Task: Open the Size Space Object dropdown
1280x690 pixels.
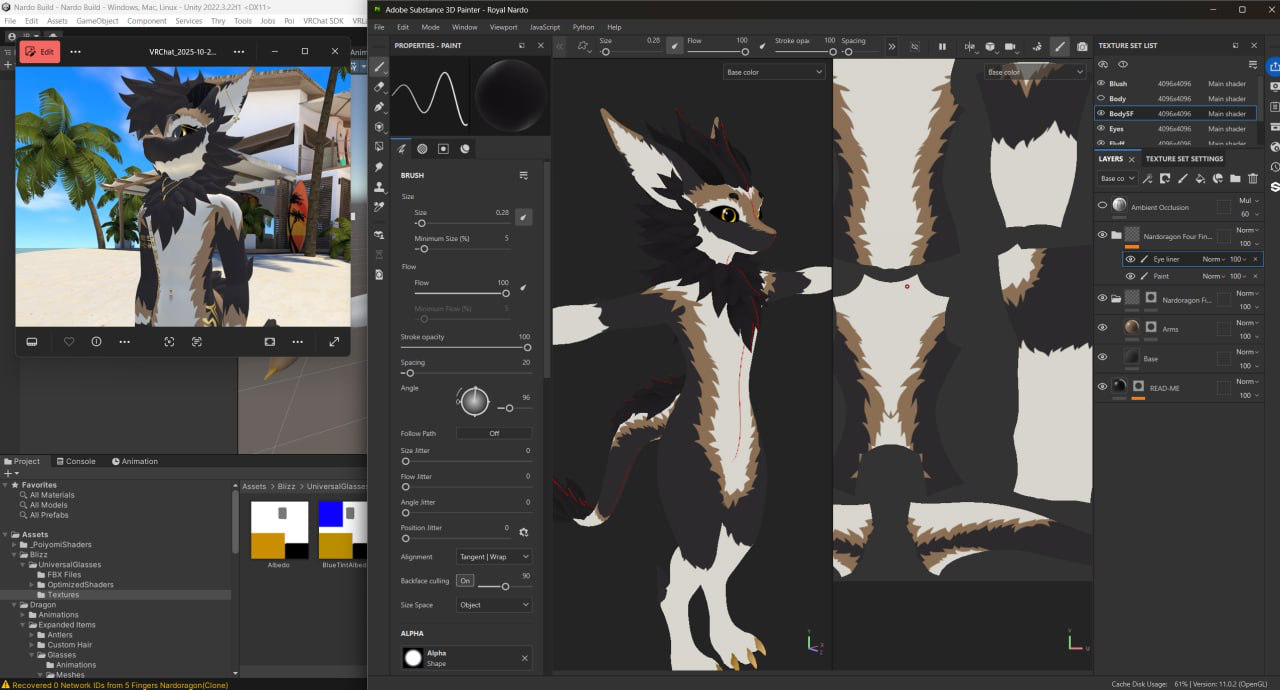Action: [494, 605]
